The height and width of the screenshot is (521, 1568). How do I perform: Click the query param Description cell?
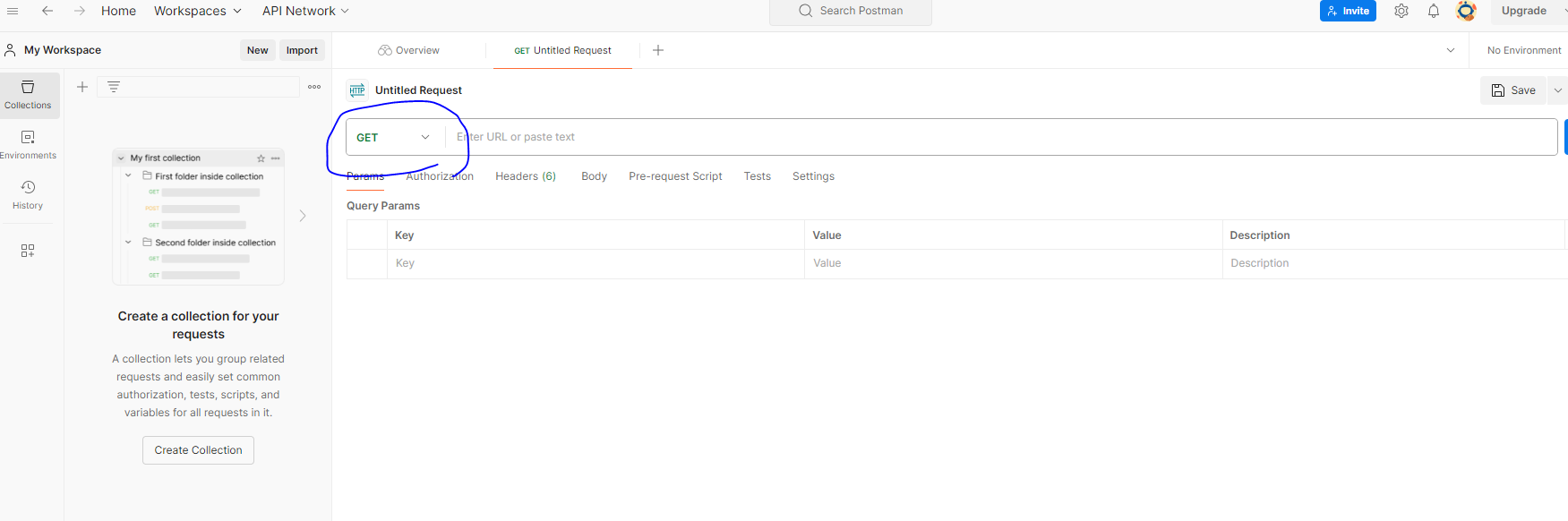(x=1394, y=263)
